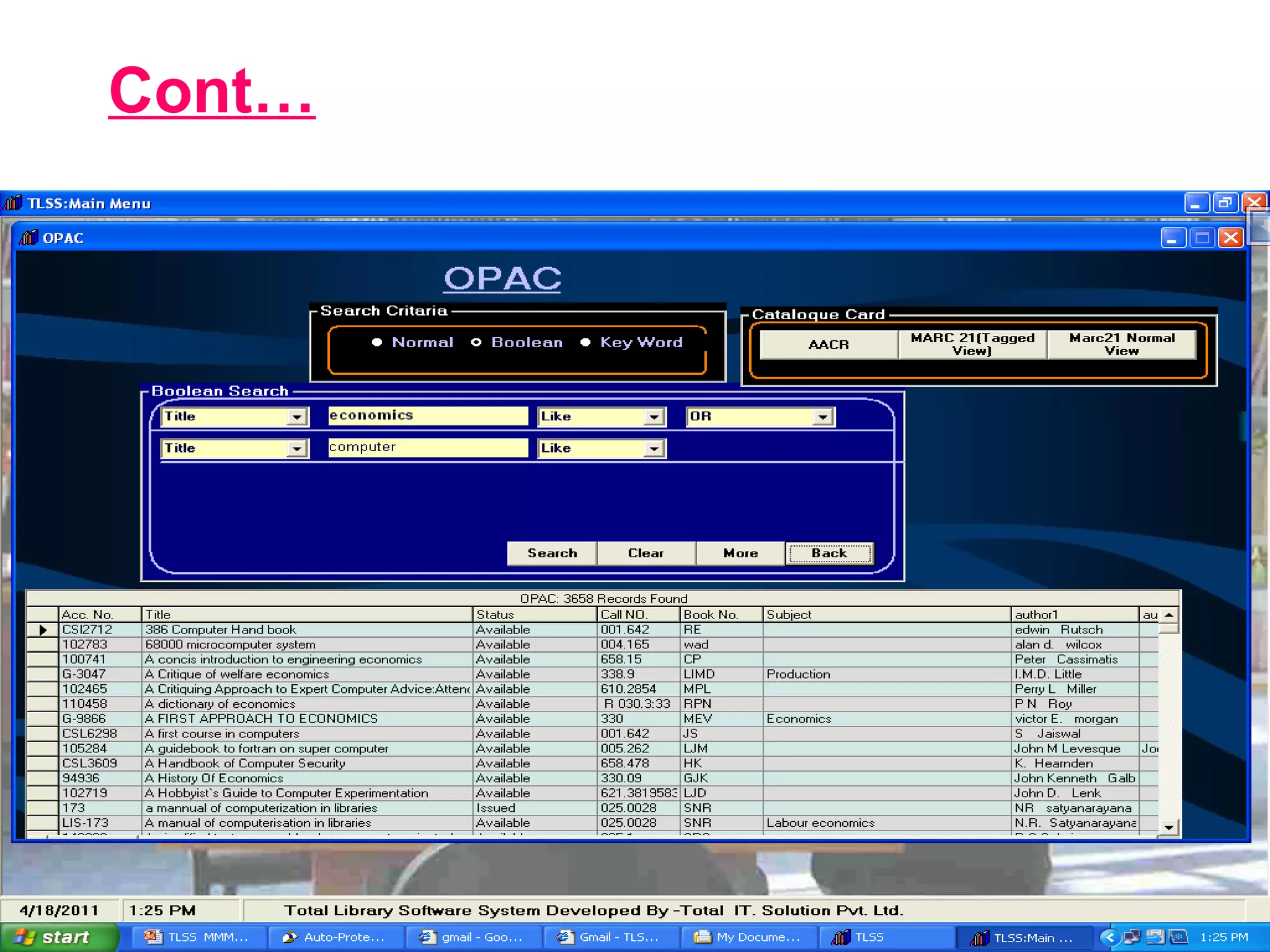
Task: Click the TLSS:Main Menu title bar icon
Action: pos(12,203)
